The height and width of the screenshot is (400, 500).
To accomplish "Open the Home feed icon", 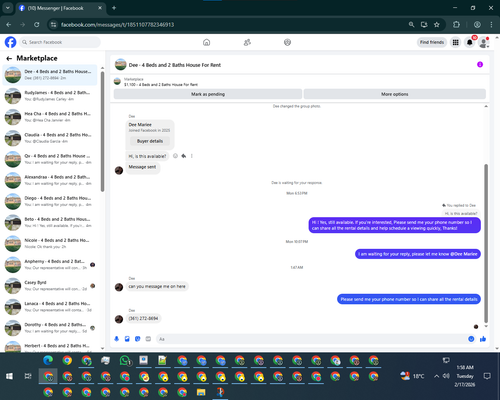I will point(206,42).
